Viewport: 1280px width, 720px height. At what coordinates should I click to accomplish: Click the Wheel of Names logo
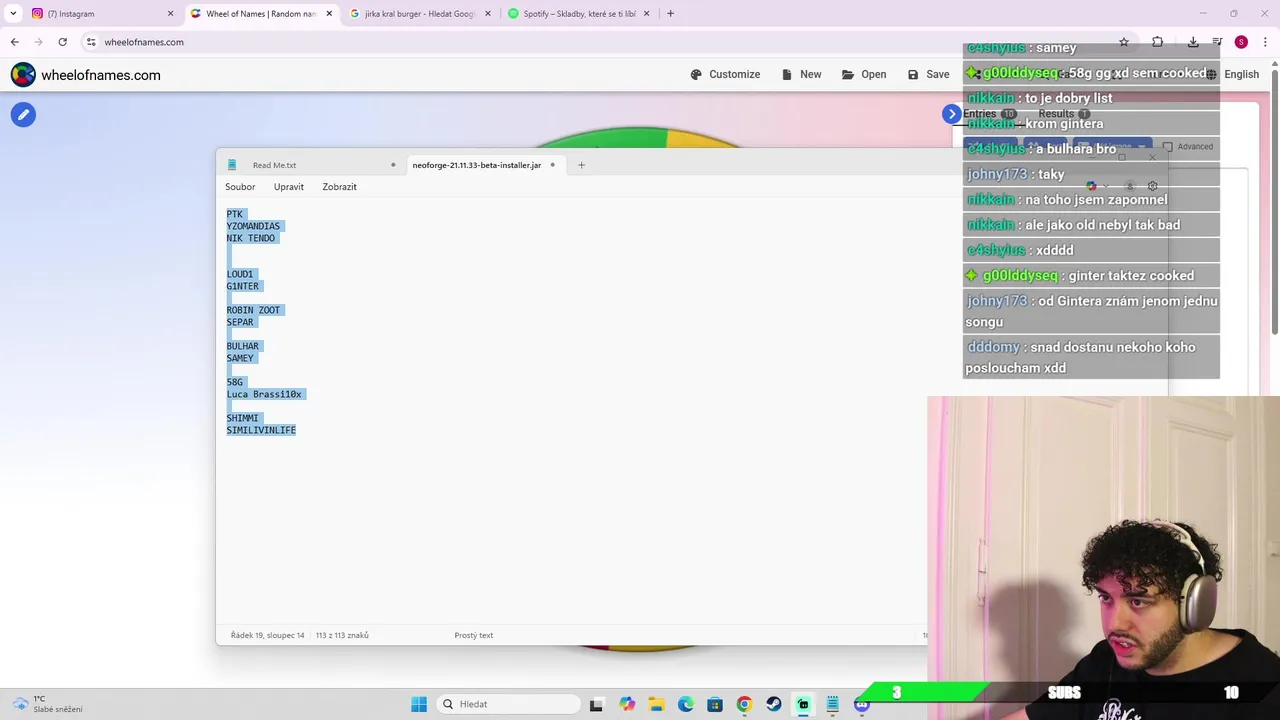[x=86, y=75]
